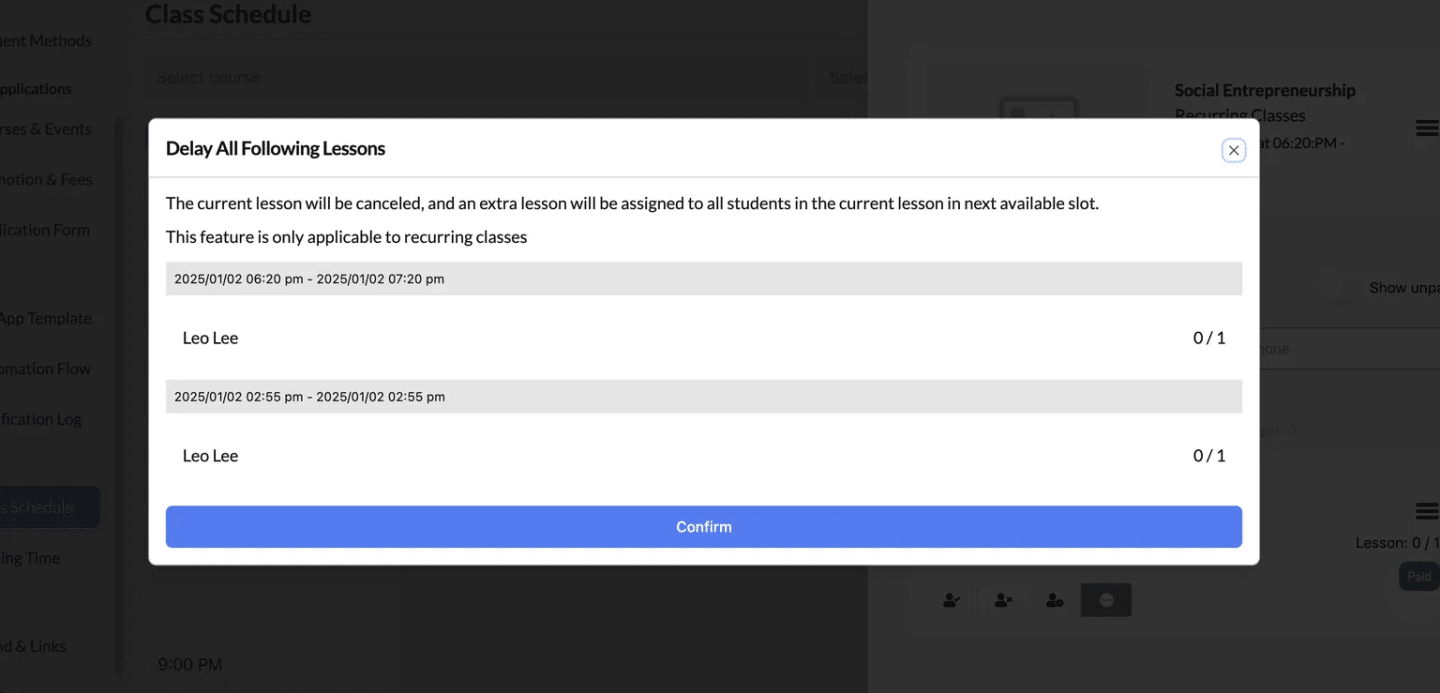Viewport: 1440px width, 693px height.
Task: Click chevron arrow below phone search field
Action: pyautogui.click(x=1293, y=431)
